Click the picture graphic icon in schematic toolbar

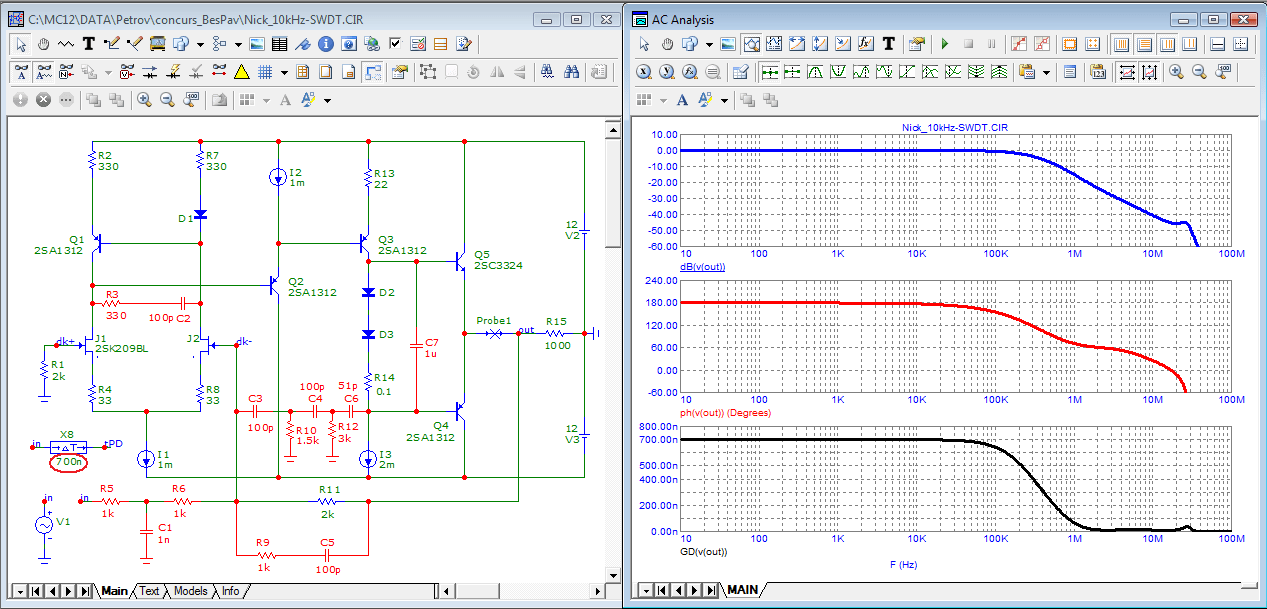257,44
